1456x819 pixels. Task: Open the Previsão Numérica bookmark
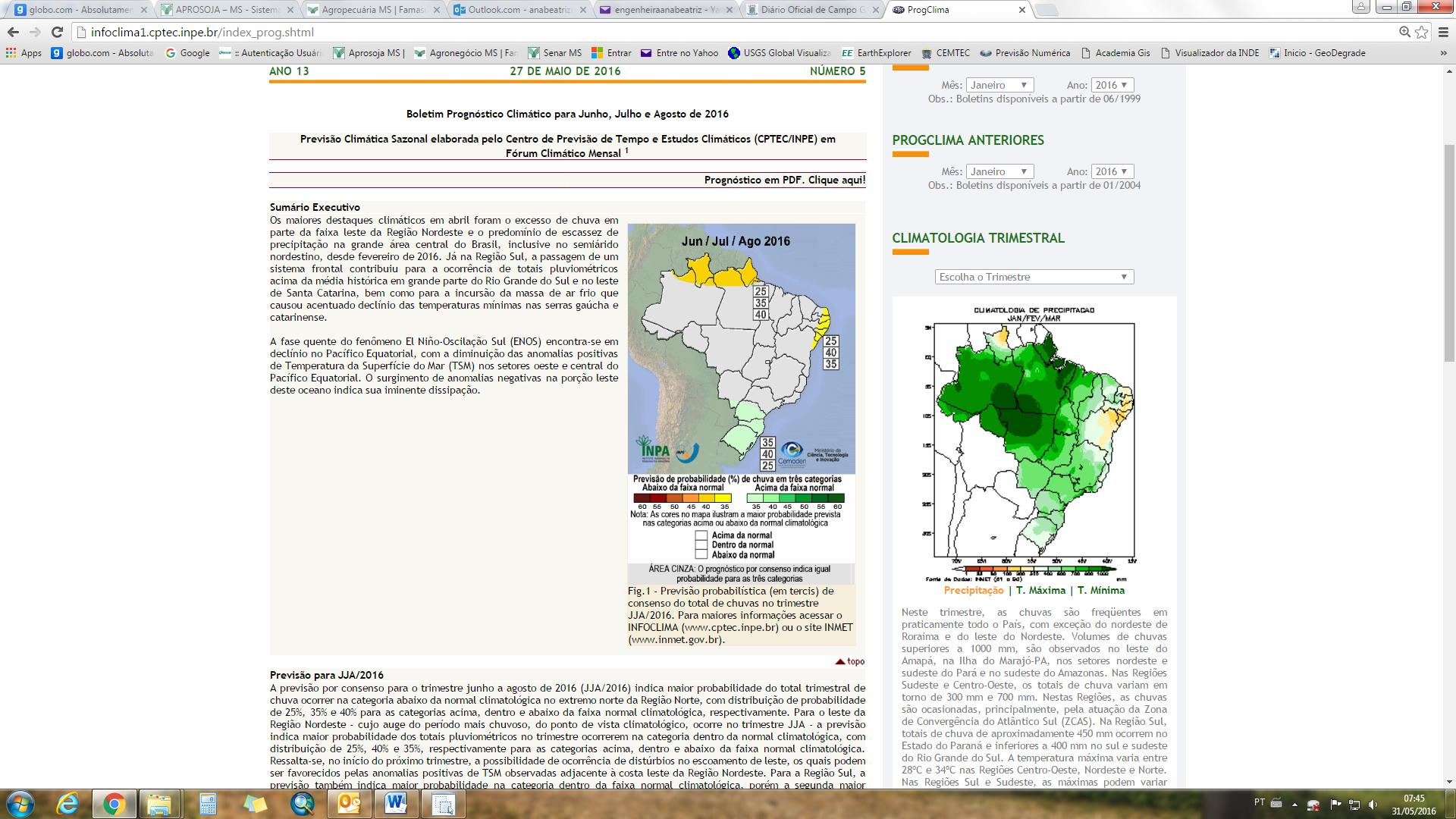pos(1025,53)
